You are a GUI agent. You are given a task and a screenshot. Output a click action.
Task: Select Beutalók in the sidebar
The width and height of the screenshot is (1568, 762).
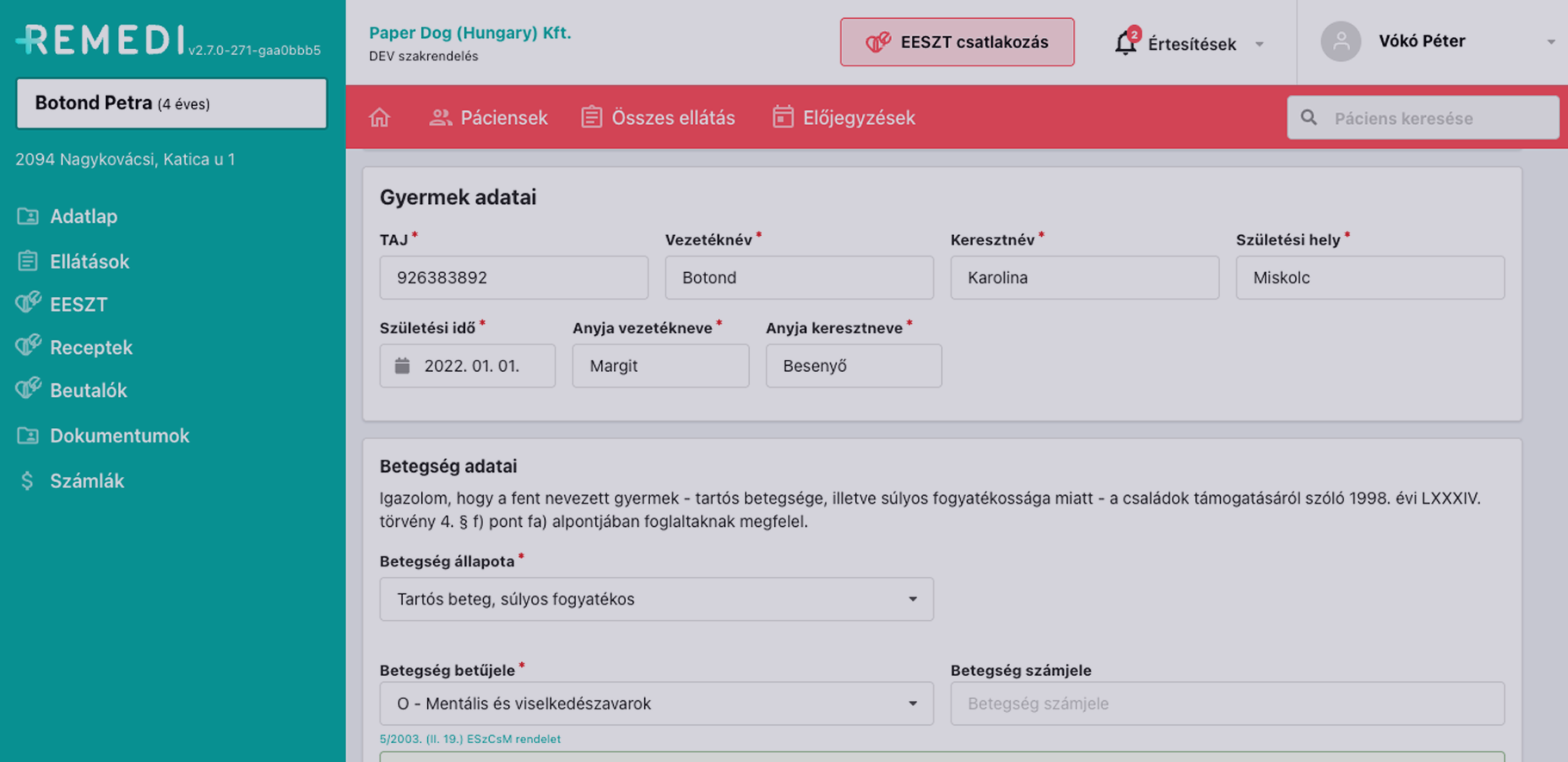[x=89, y=390]
